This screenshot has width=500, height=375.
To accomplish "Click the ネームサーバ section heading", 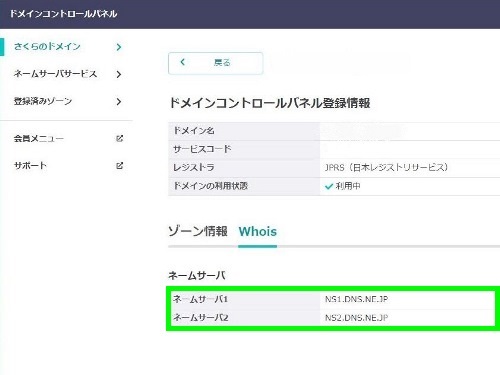I will [197, 275].
